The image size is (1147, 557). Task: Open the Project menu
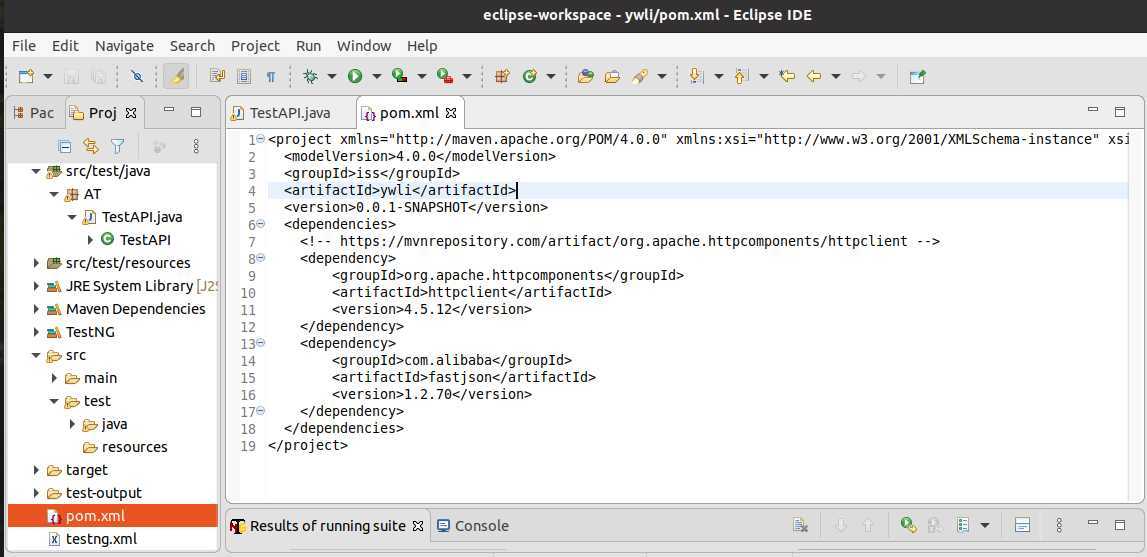pos(255,45)
